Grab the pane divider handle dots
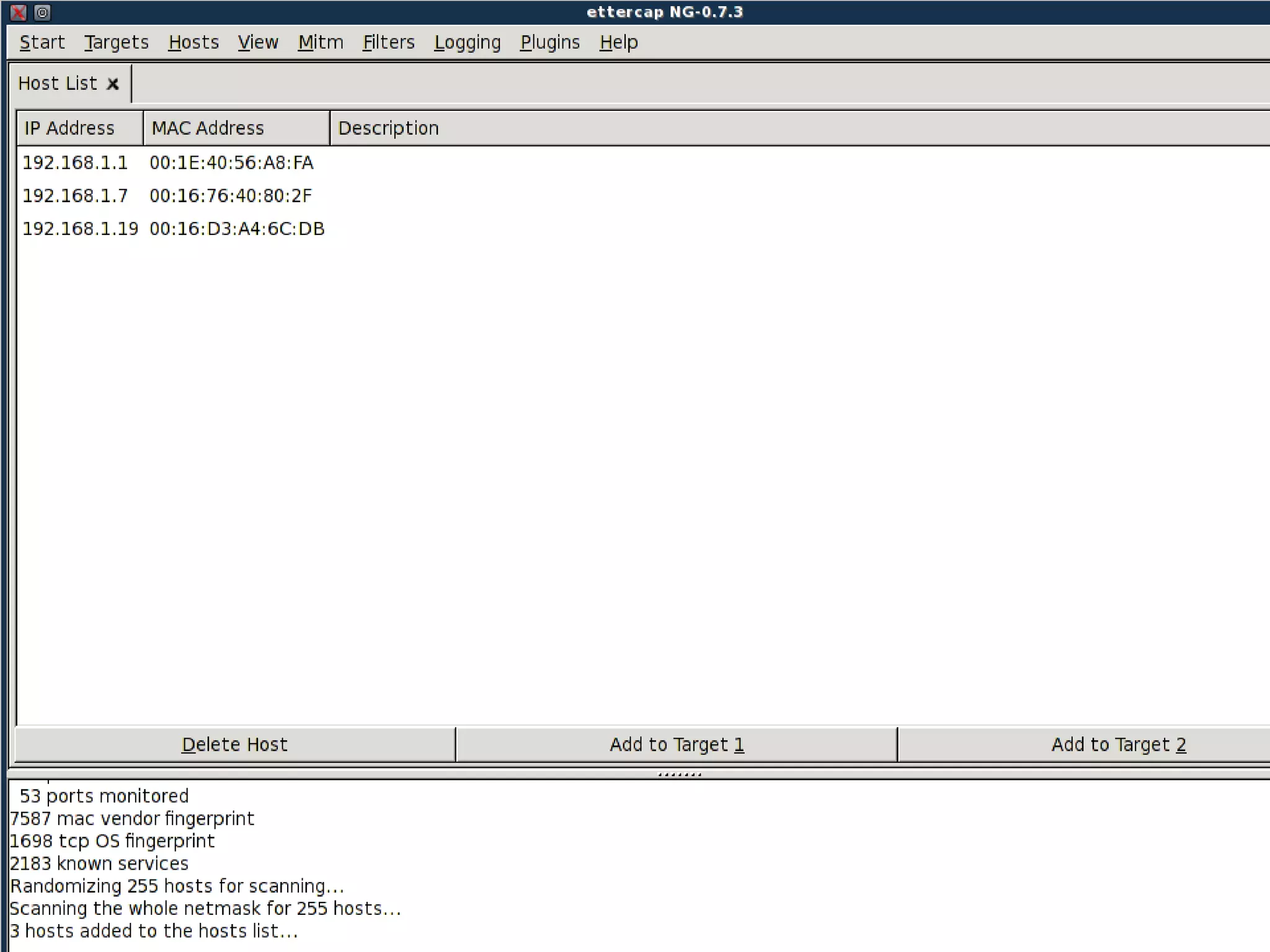Viewport: 1270px width, 952px height. point(680,774)
